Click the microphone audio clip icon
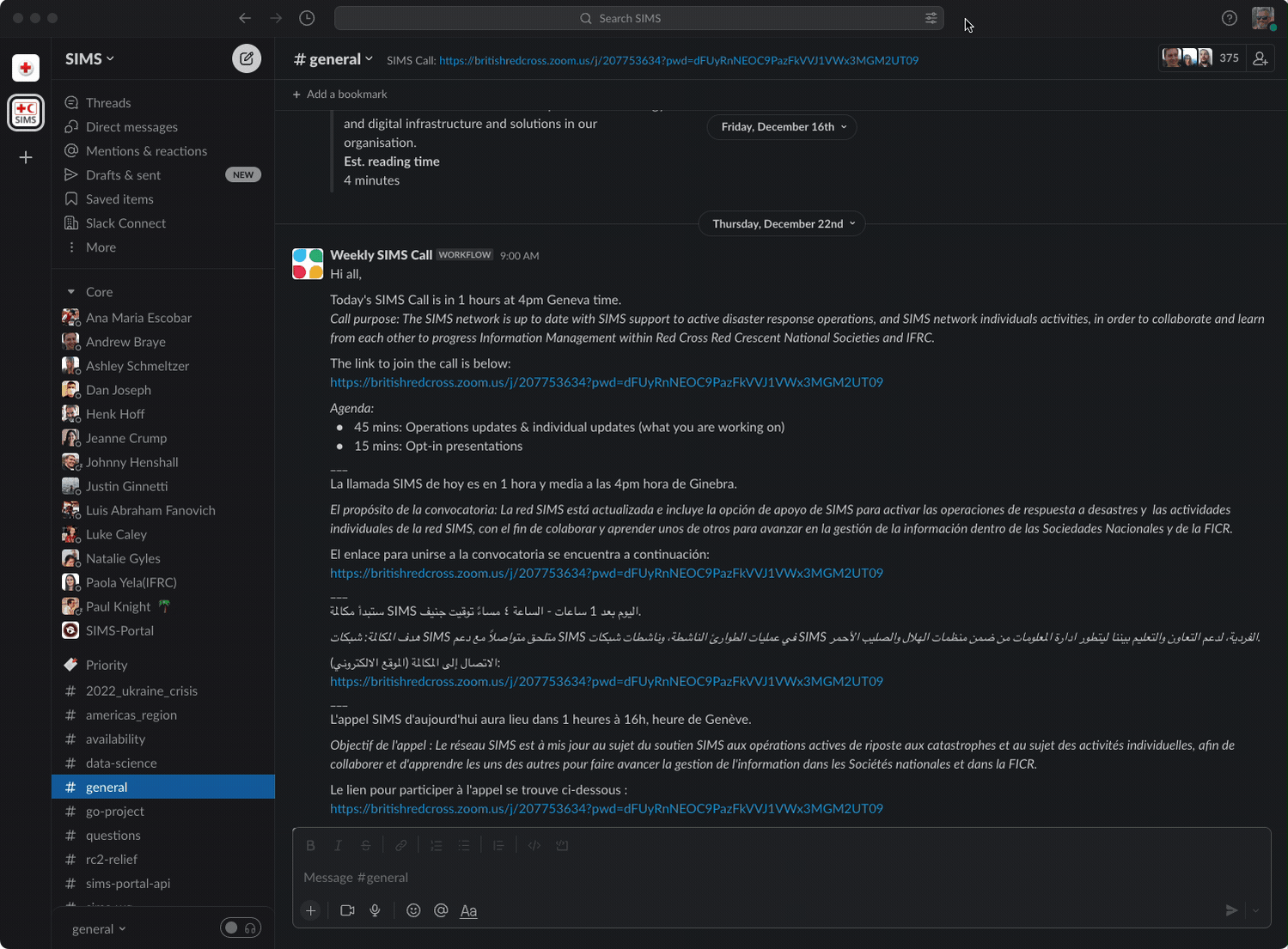This screenshot has width=1288, height=949. 375,910
